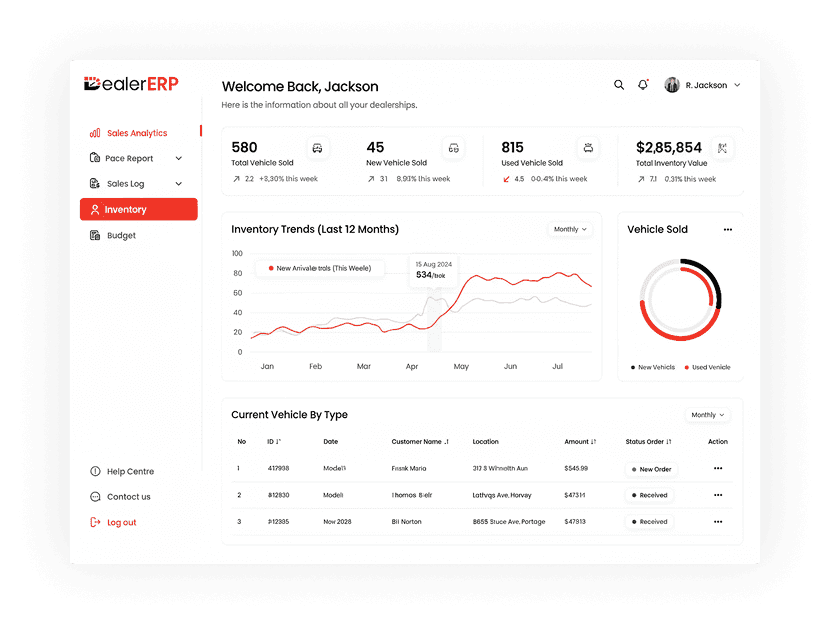
Task: Click the Total Vehicle Sold car icon
Action: point(317,148)
